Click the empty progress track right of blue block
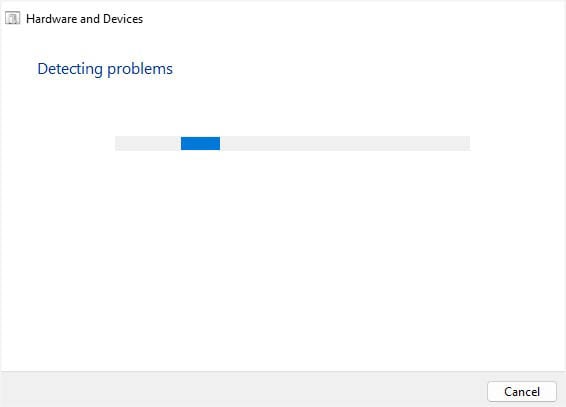The image size is (566, 407). click(345, 143)
